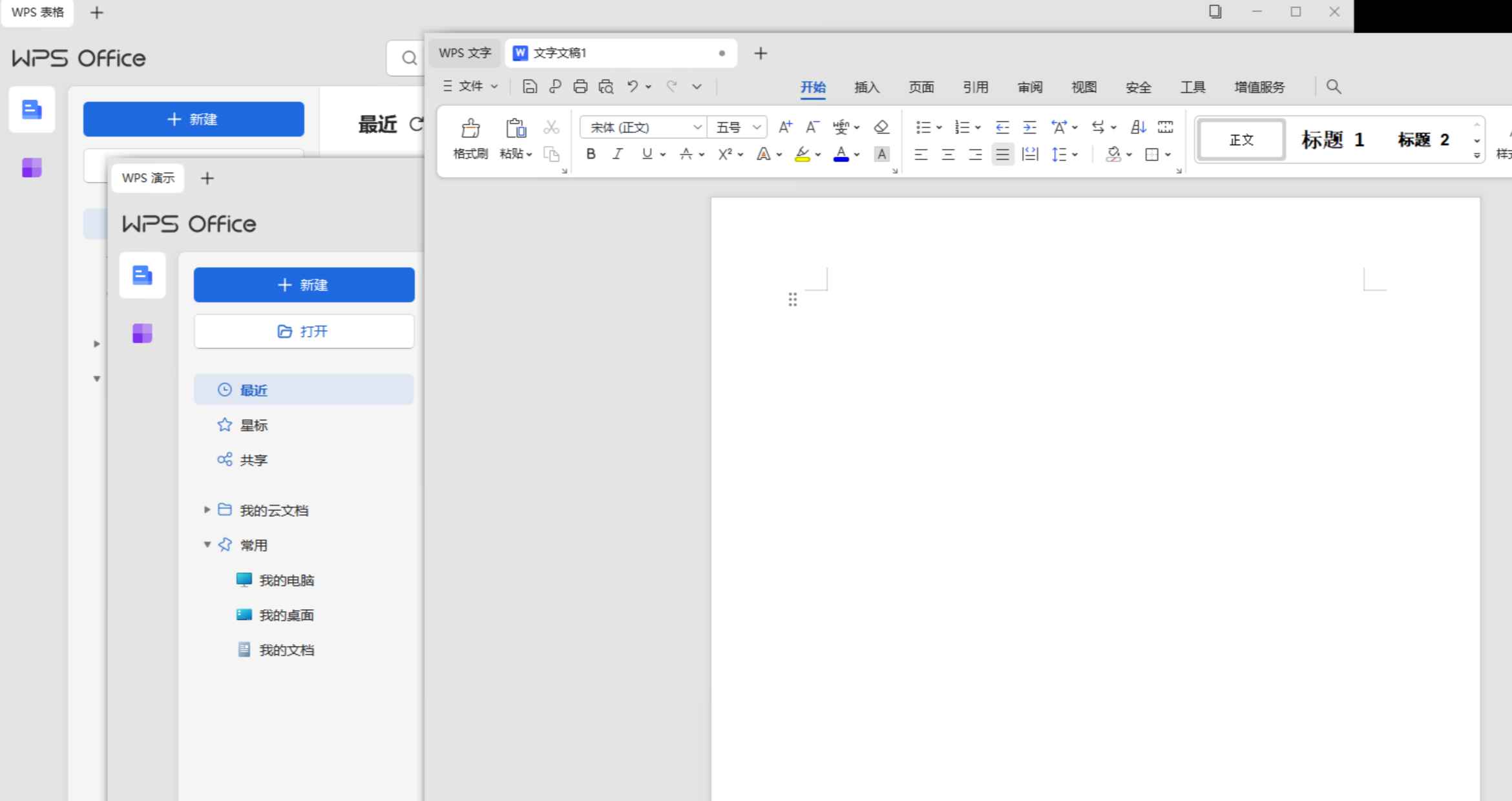This screenshot has width=1512, height=801.
Task: Click the 打开 open button
Action: 304,331
